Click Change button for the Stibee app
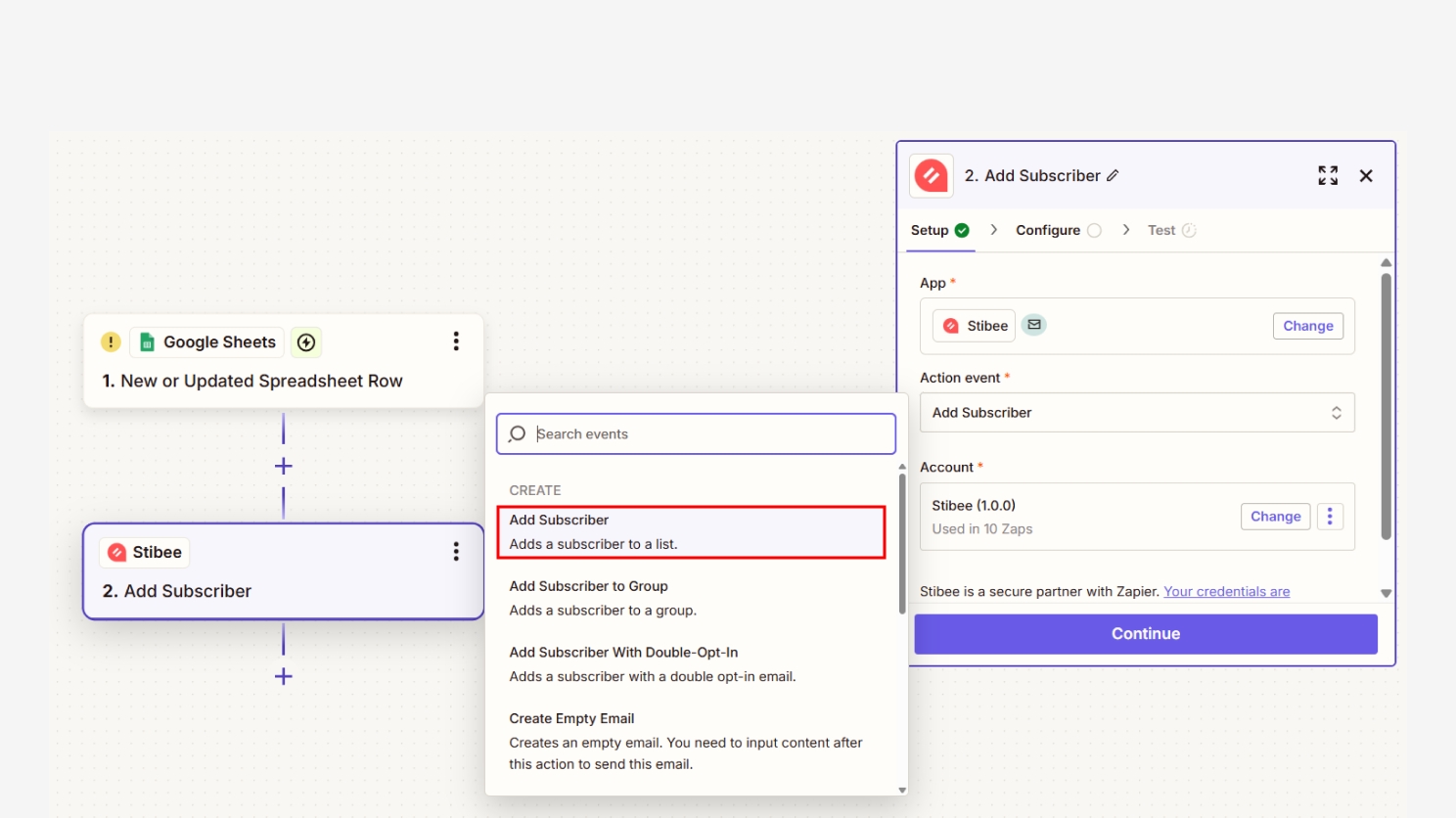This screenshot has width=1456, height=818. tap(1308, 326)
